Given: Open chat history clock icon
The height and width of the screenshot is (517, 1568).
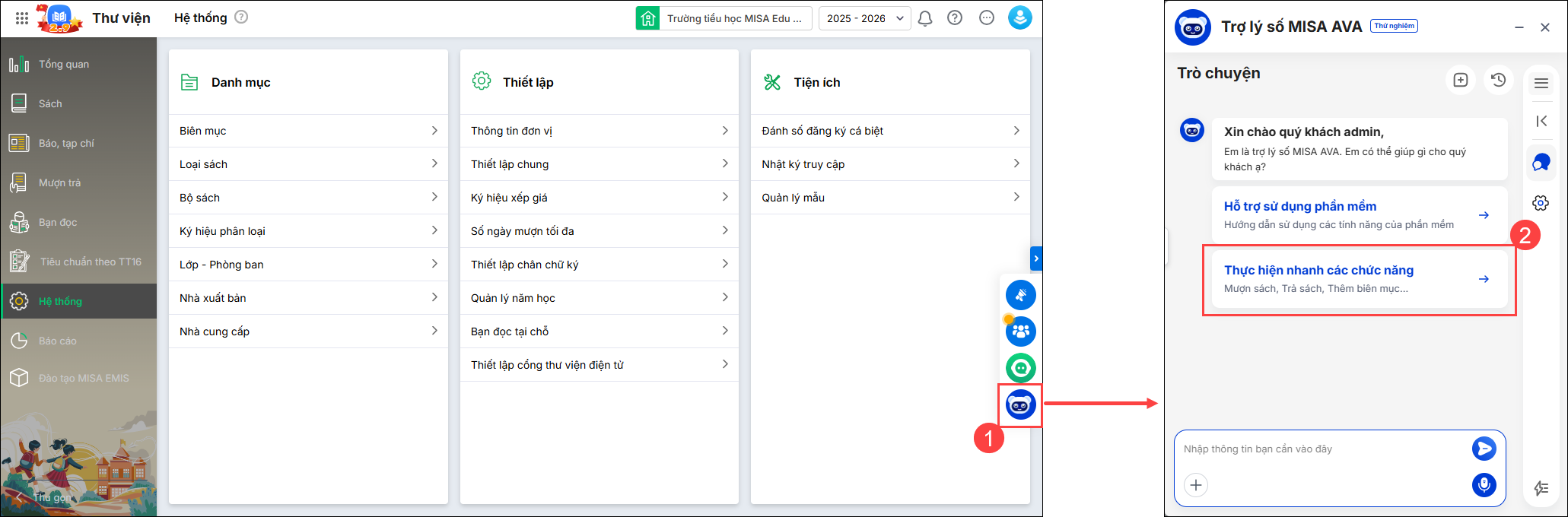Looking at the screenshot, I should (x=1498, y=80).
